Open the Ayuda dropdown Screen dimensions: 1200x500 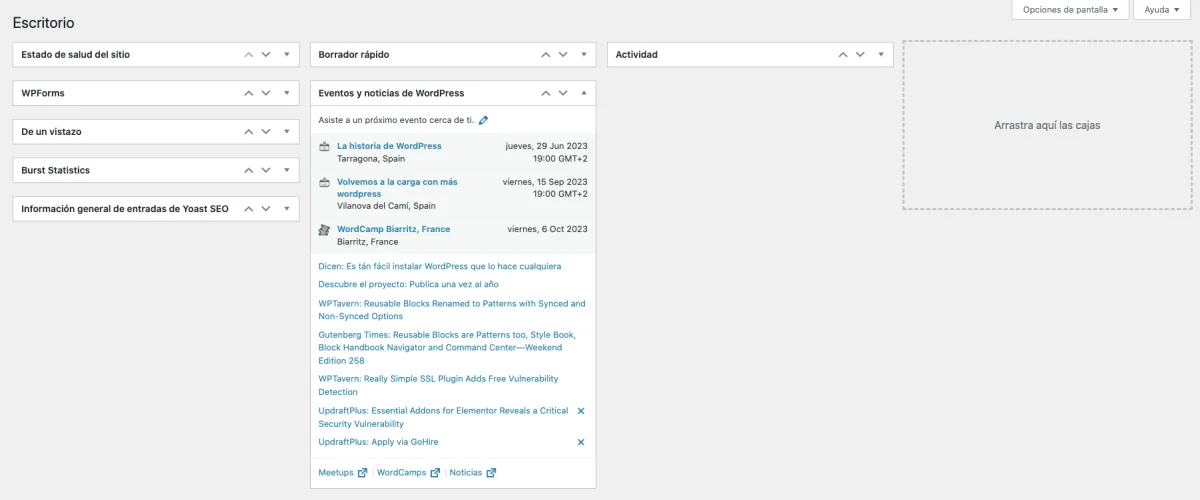[1163, 10]
